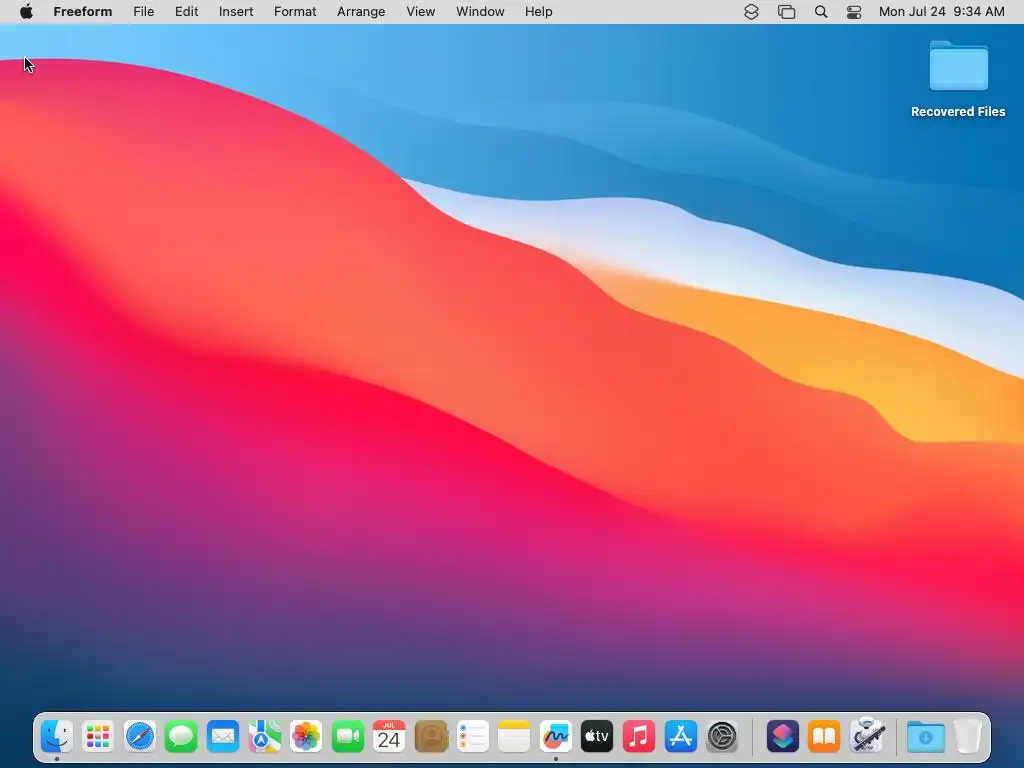Open Safari browser in the Dock
This screenshot has width=1024, height=768.
140,737
